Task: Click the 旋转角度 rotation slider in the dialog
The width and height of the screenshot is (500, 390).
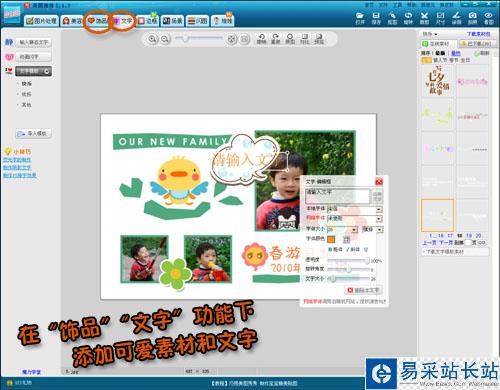Action: pos(348,269)
